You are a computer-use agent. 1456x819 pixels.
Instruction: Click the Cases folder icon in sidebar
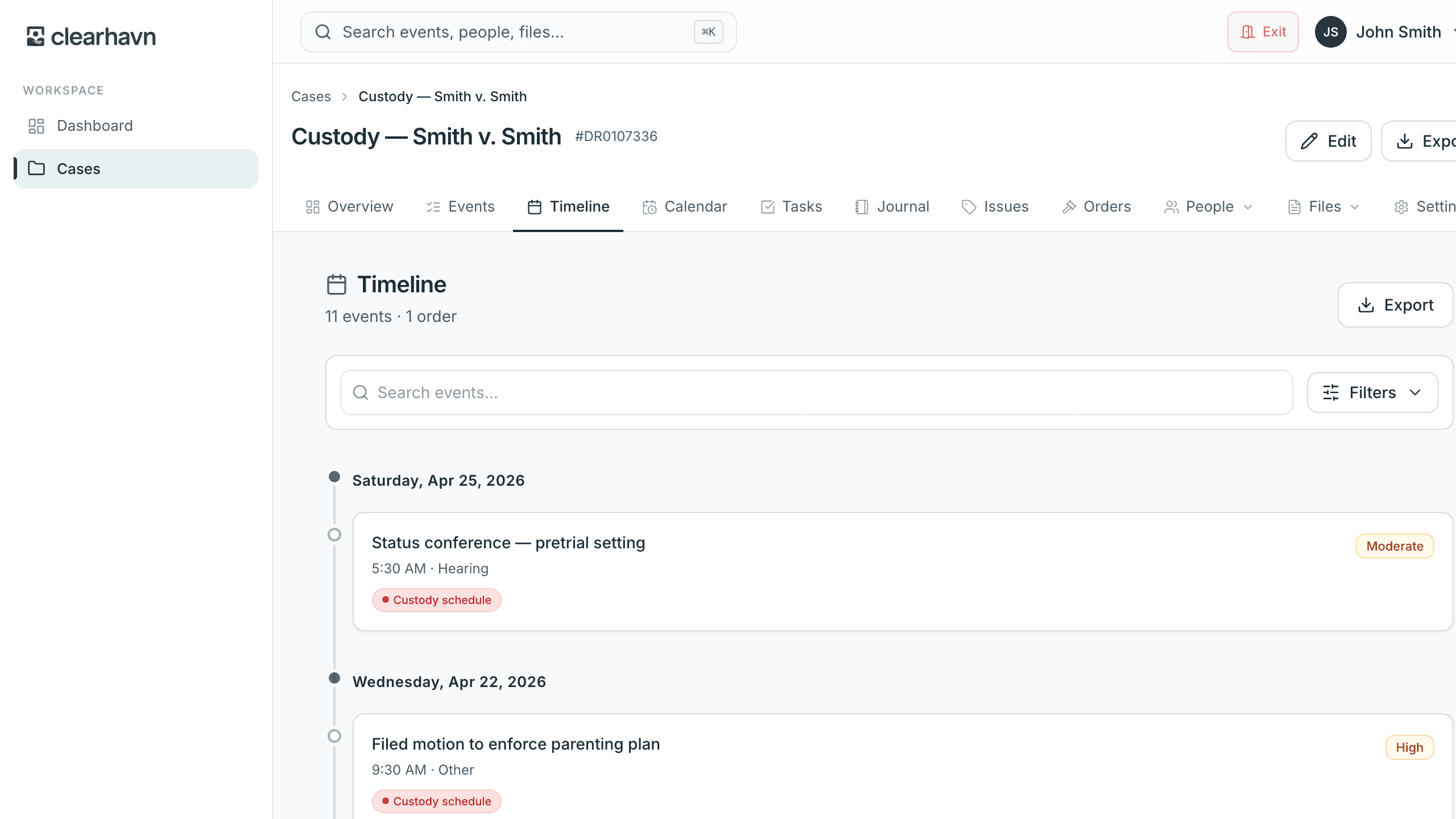pos(36,168)
